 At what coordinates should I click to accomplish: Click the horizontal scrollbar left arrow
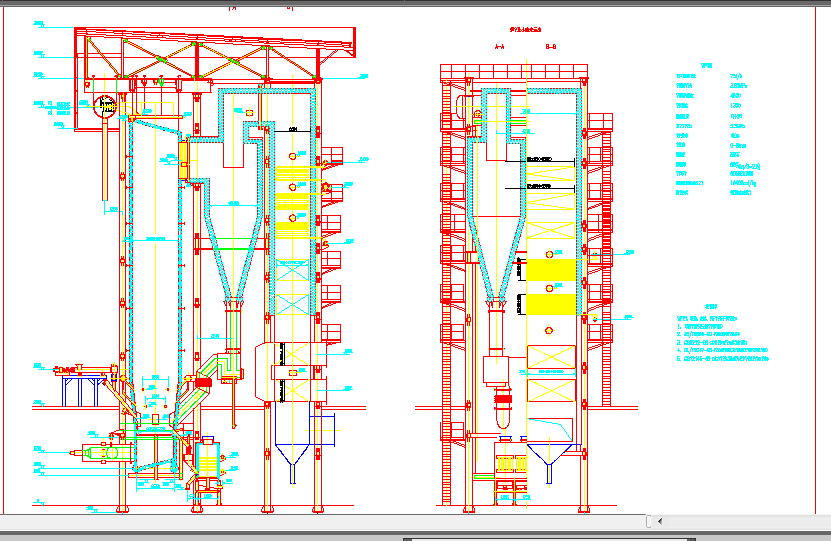tap(660, 521)
